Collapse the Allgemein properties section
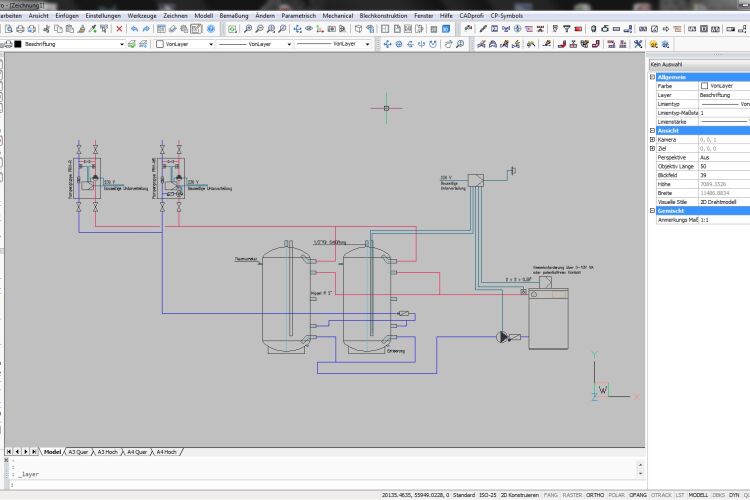The height and width of the screenshot is (500, 750). [x=653, y=77]
